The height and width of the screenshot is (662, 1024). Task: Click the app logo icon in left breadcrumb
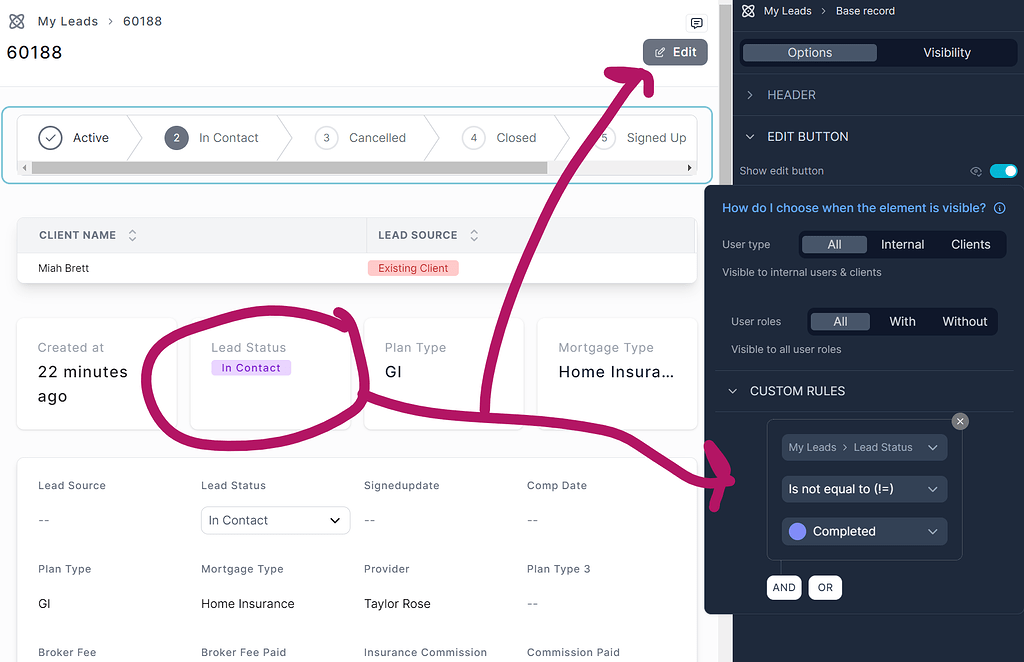click(x=16, y=20)
